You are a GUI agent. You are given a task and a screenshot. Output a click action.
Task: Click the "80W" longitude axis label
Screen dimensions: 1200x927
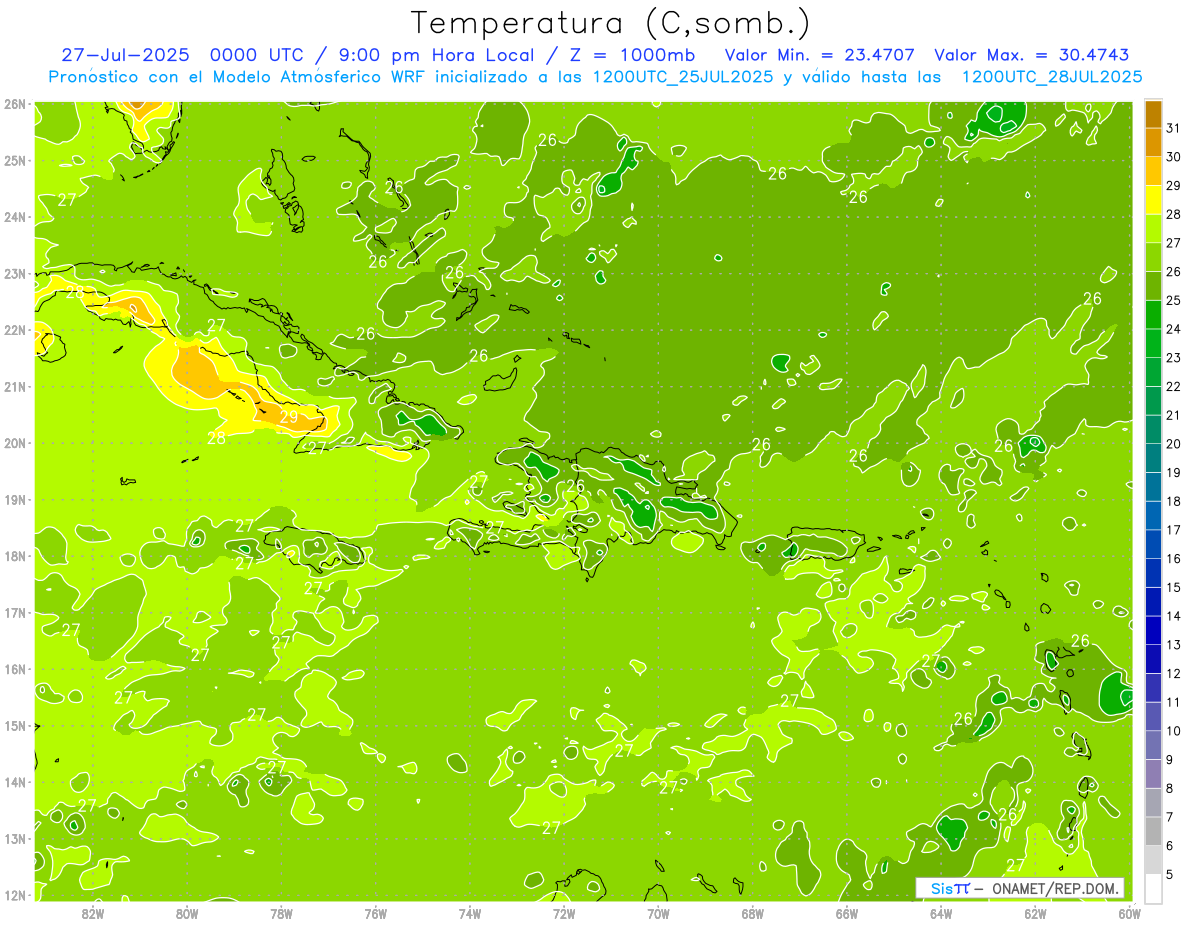point(187,912)
